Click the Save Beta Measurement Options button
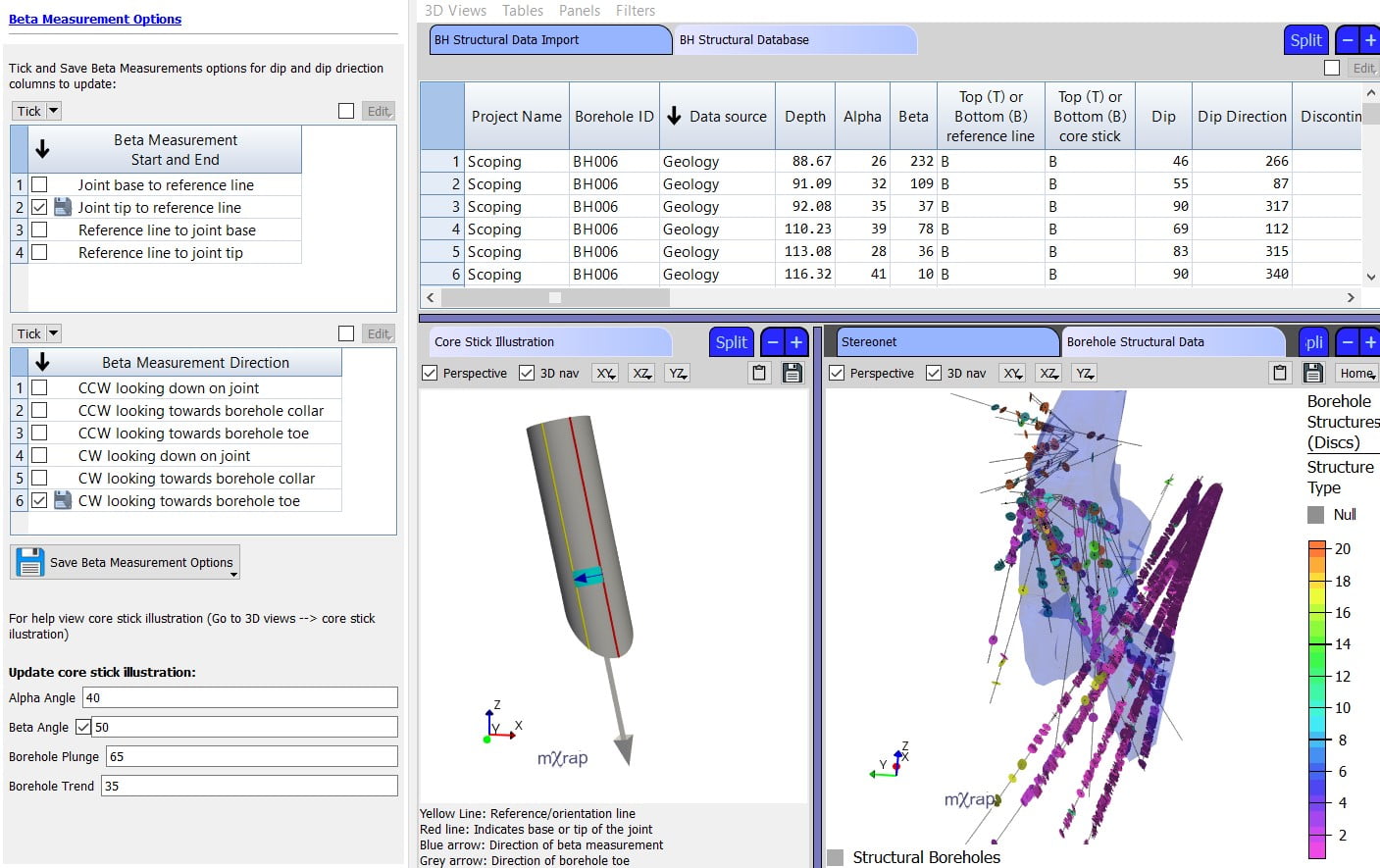1380x868 pixels. [125, 561]
